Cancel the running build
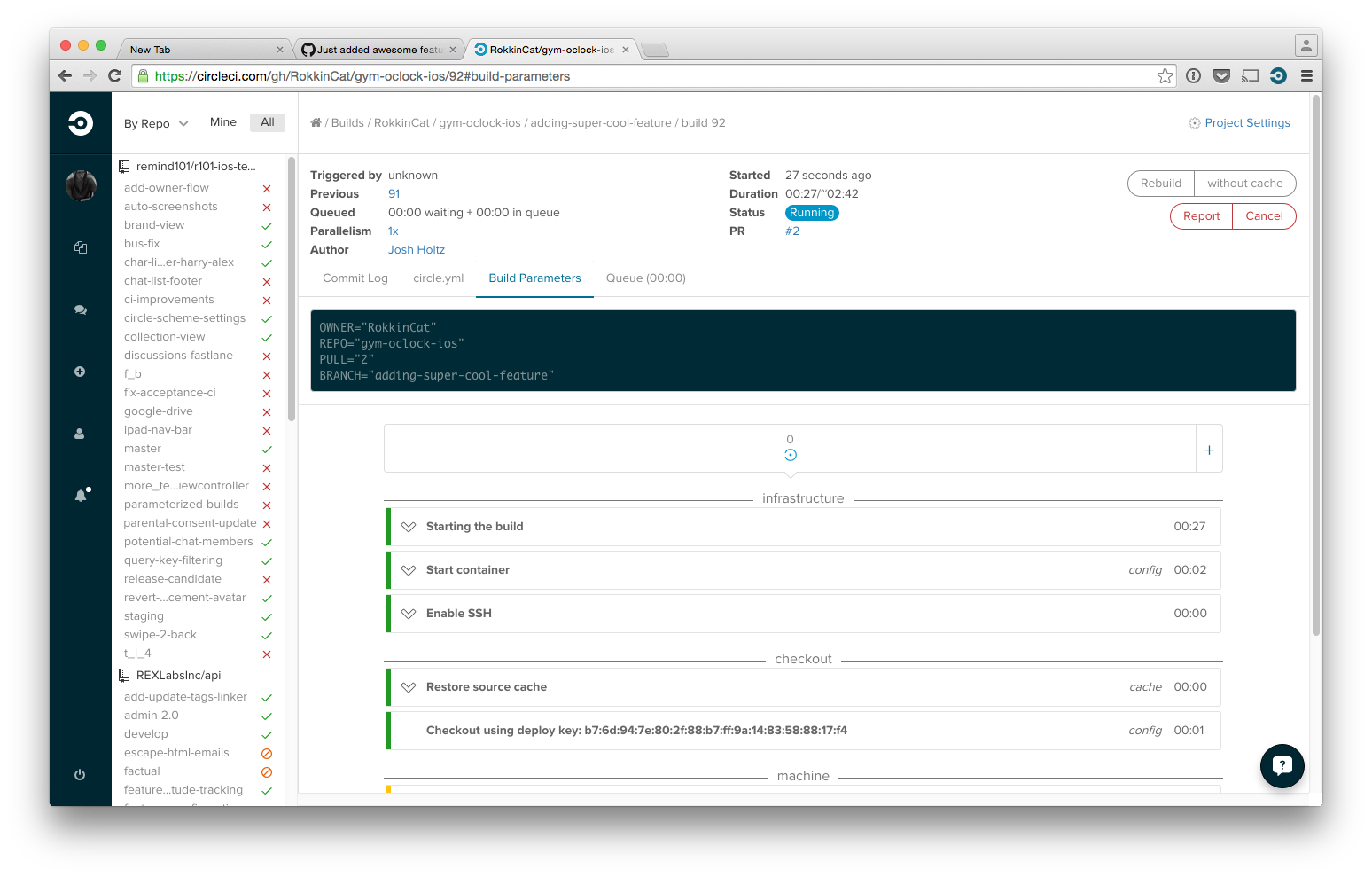This screenshot has width=1372, height=877. click(x=1264, y=216)
